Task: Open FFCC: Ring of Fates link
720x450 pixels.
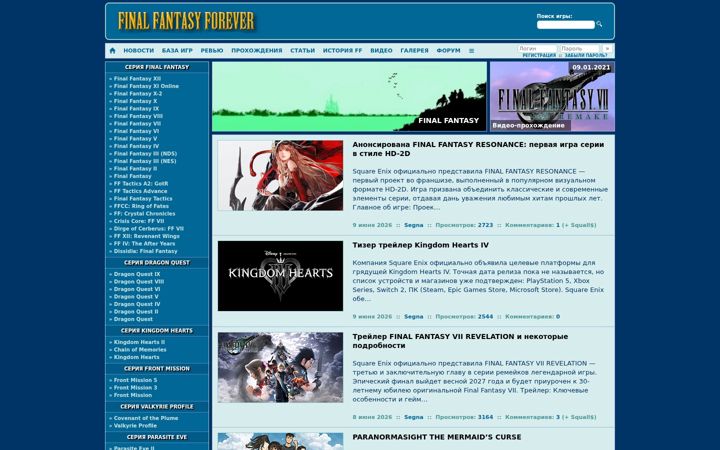Action: pyautogui.click(x=141, y=206)
